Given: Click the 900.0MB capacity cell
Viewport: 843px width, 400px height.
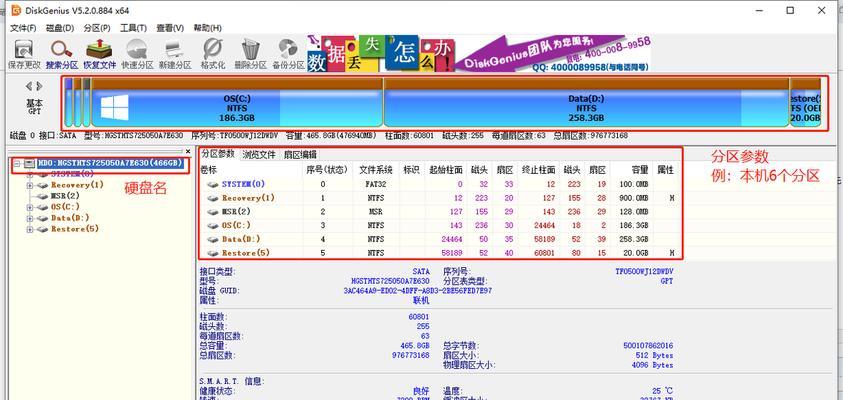Looking at the screenshot, I should (634, 198).
